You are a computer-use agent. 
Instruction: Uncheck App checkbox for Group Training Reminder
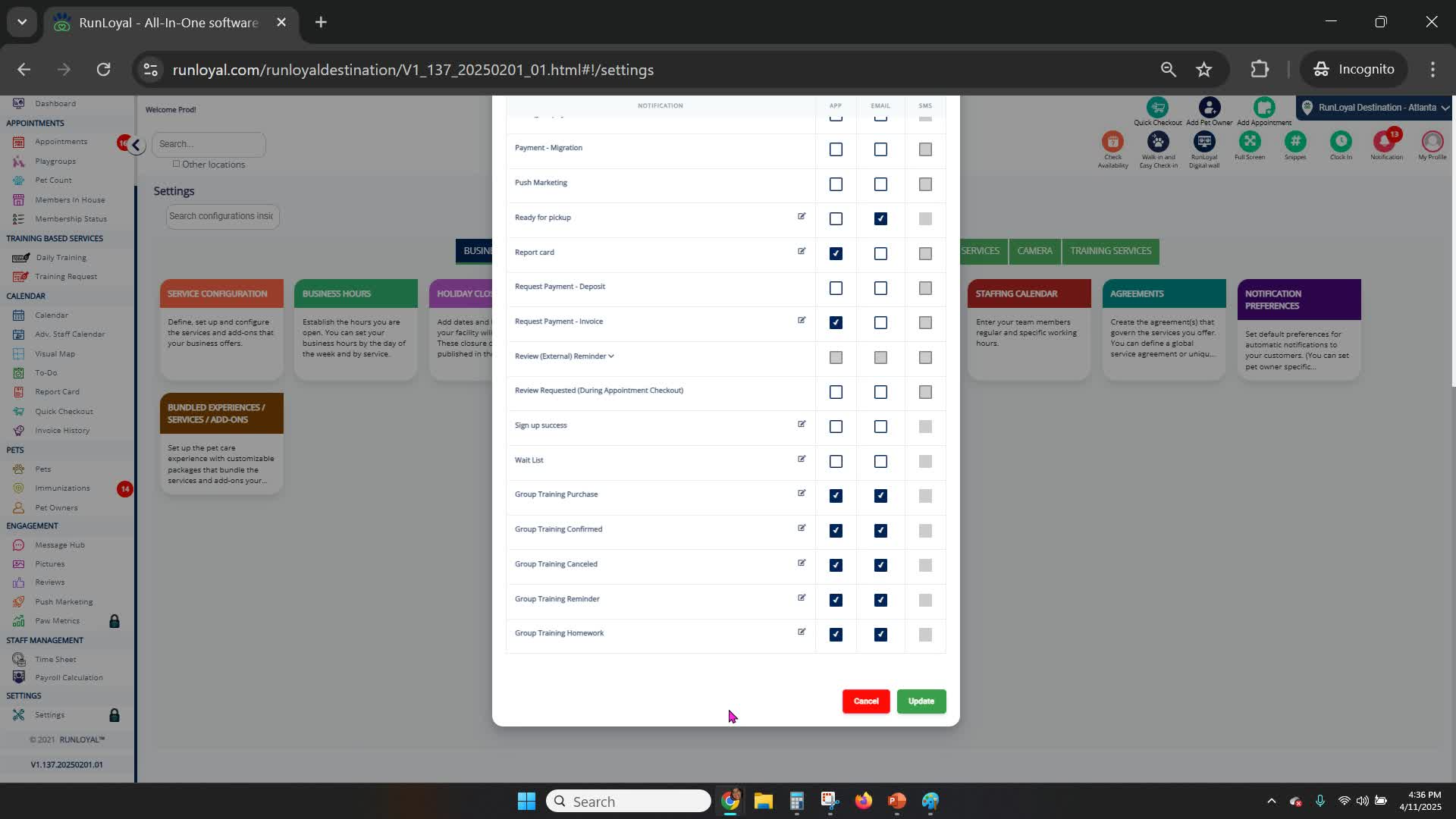836,601
